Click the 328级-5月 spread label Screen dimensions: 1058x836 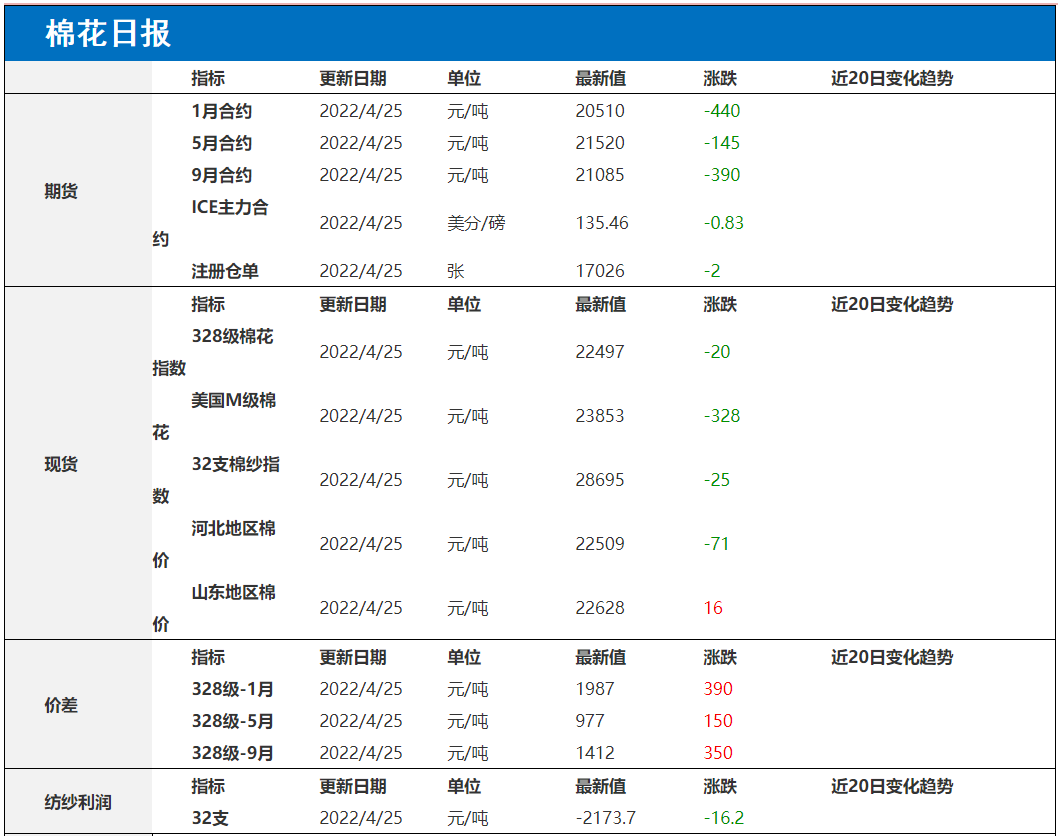pyautogui.click(x=233, y=721)
